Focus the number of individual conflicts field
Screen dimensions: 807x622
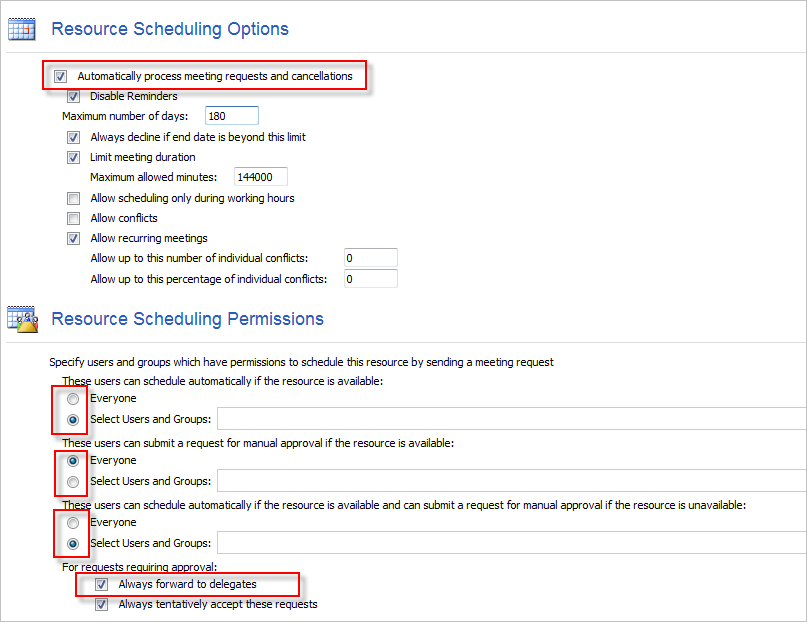(x=370, y=258)
